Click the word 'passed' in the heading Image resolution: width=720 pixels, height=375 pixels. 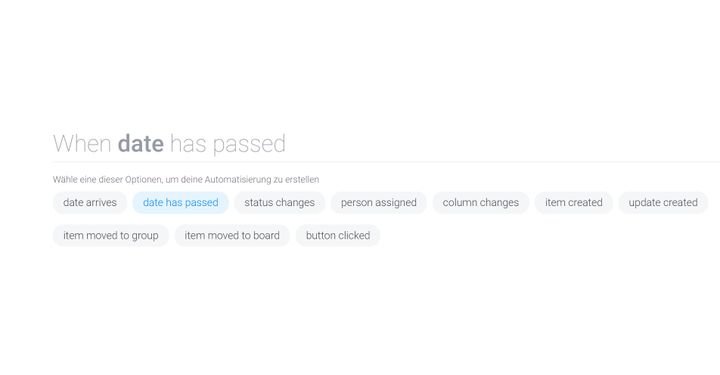pyautogui.click(x=249, y=144)
